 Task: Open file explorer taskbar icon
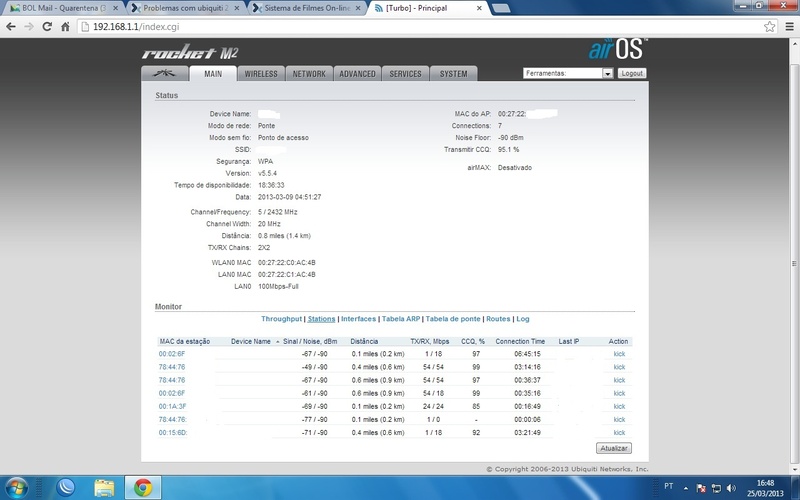[105, 488]
